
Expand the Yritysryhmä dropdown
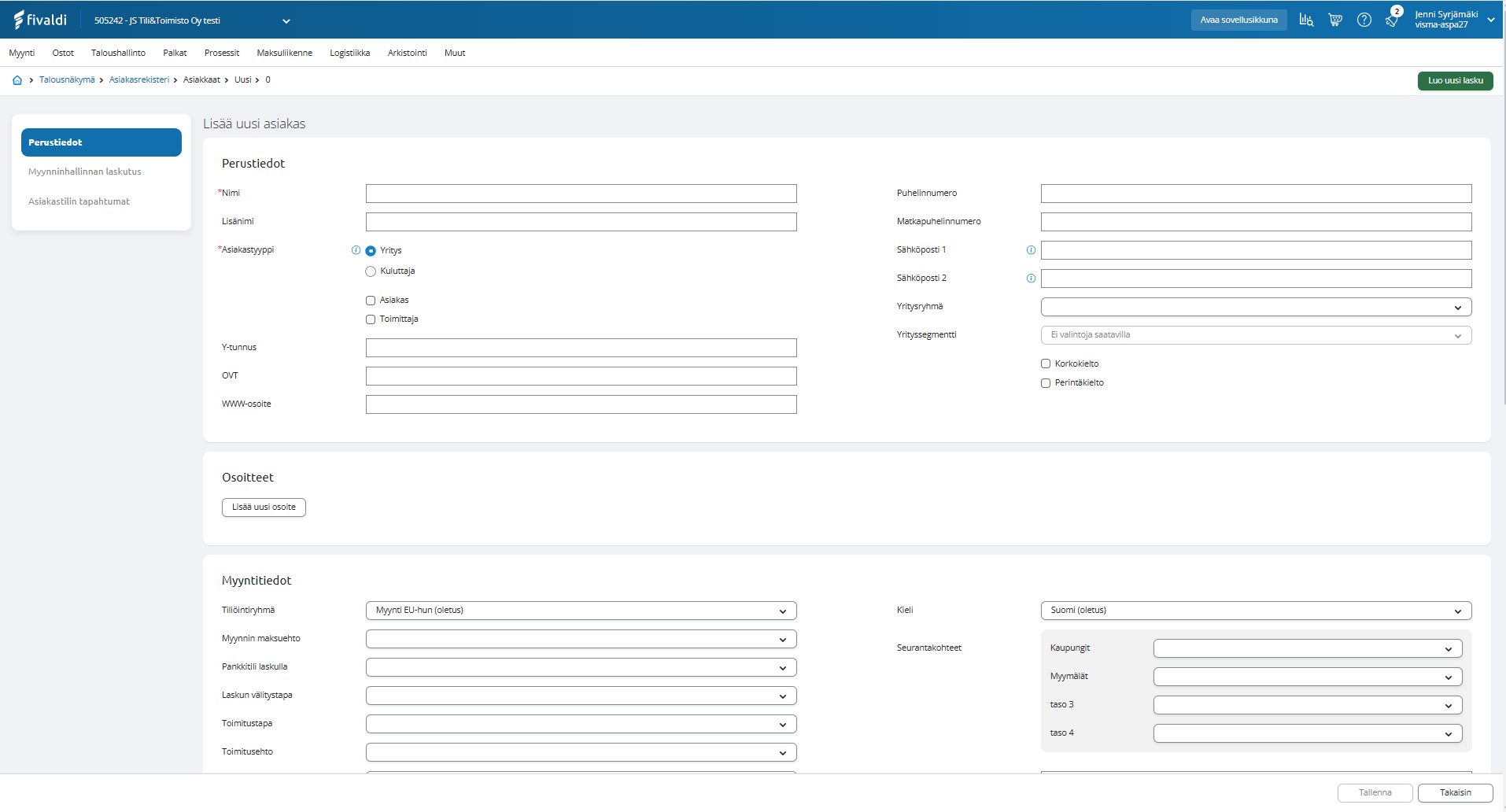pyautogui.click(x=1256, y=307)
